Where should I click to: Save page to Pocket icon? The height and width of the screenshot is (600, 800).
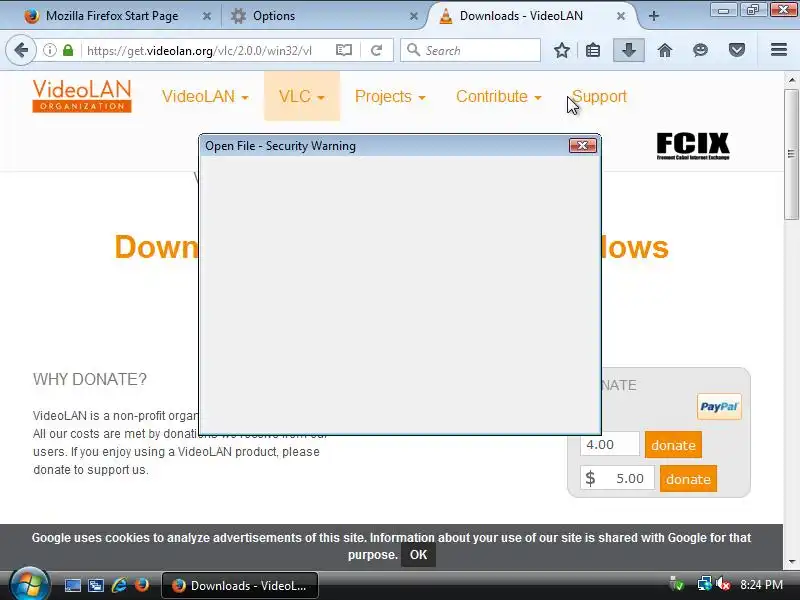click(x=737, y=50)
